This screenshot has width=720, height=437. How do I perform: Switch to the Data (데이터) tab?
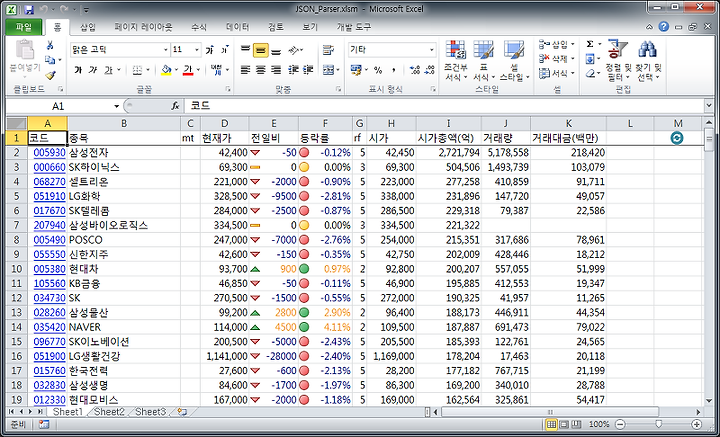(x=237, y=27)
